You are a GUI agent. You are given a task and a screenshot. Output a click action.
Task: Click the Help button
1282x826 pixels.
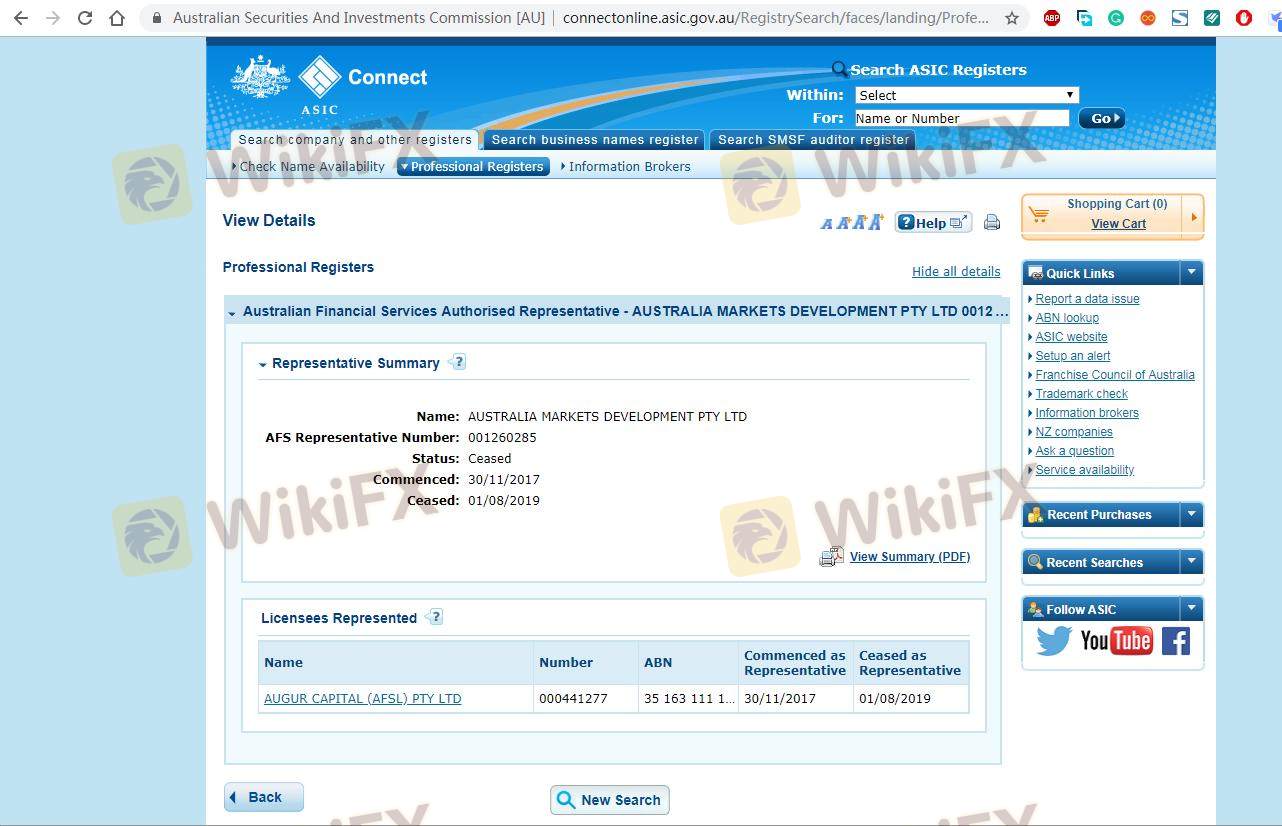[x=933, y=223]
